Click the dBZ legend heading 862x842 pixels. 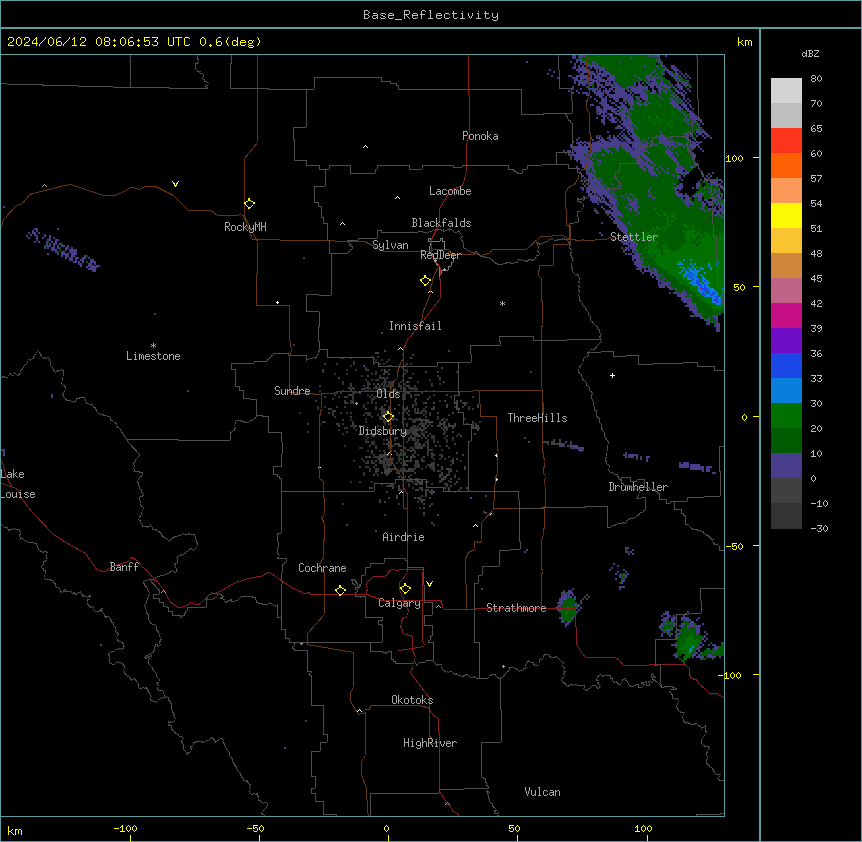pyautogui.click(x=810, y=53)
